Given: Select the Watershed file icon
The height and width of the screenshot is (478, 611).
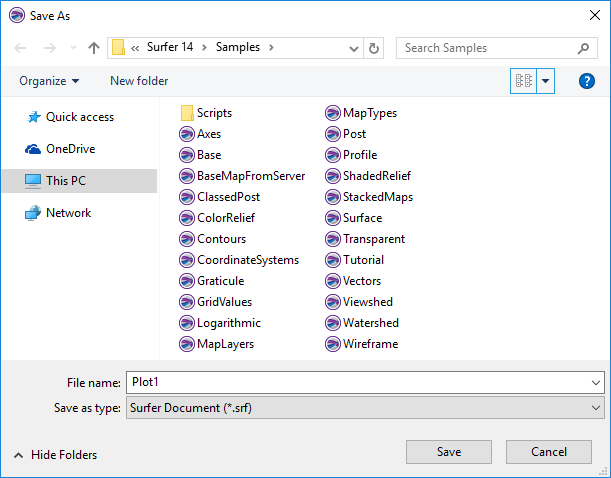Looking at the screenshot, I should (333, 323).
